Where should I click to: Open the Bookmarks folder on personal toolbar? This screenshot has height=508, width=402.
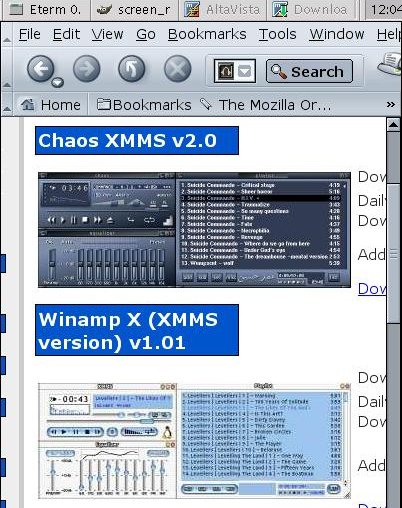[x=144, y=105]
